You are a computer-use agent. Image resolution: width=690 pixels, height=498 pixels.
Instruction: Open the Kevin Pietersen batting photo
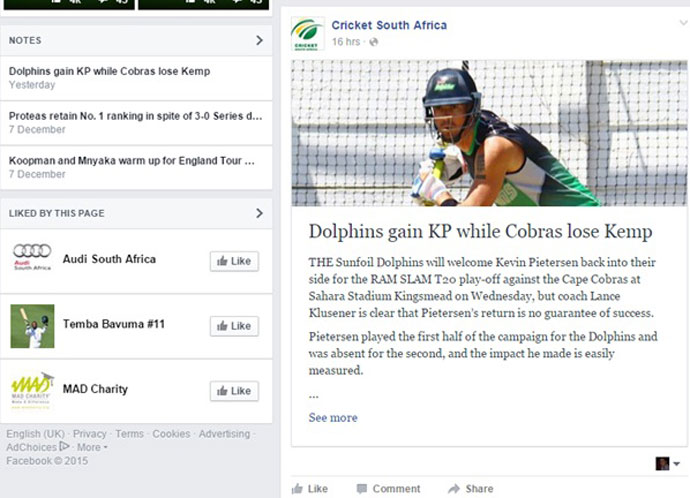tap(489, 133)
